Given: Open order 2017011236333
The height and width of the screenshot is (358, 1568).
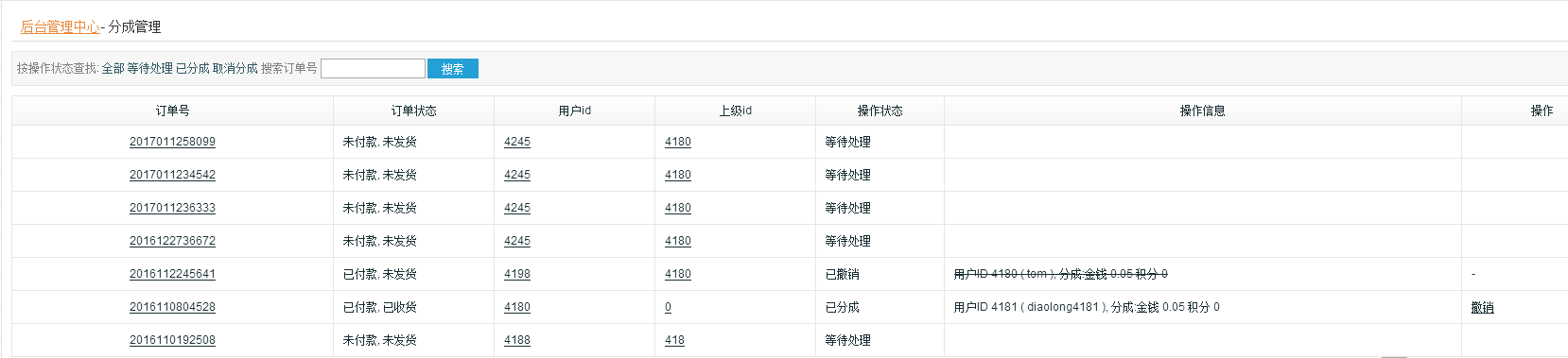Looking at the screenshot, I should [172, 208].
